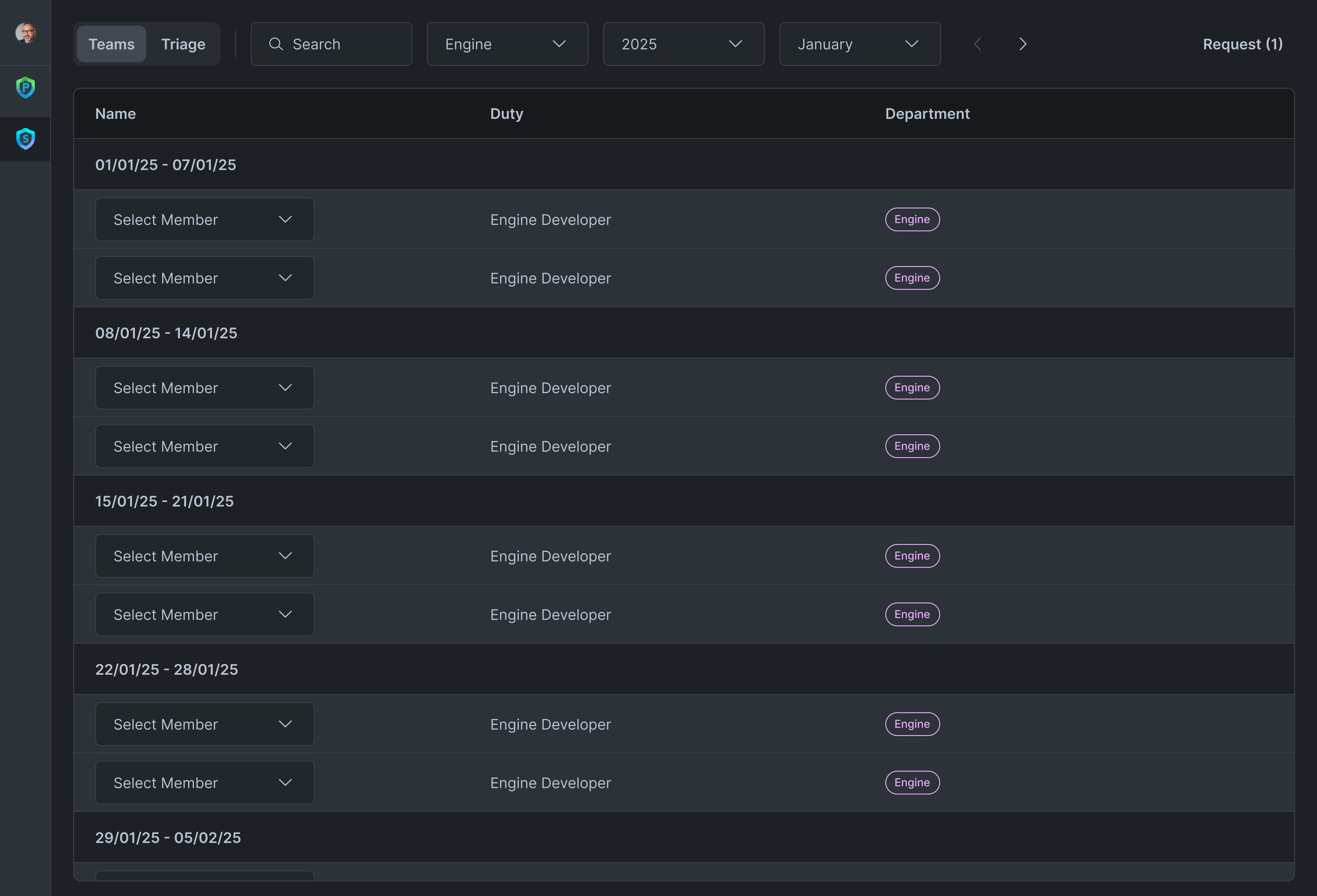Click second Engine badge in 01/01/25 week

tap(912, 278)
